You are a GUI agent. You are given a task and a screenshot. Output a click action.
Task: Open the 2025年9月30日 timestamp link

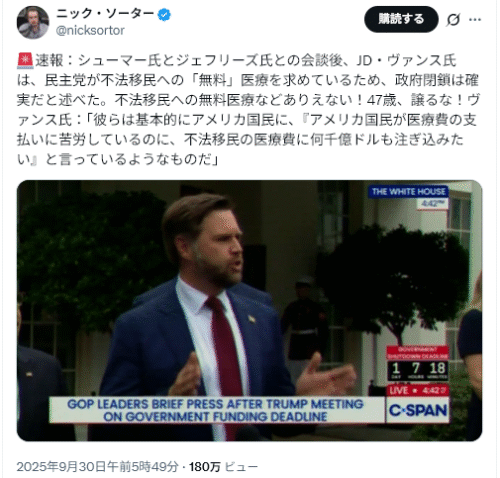coord(98,467)
